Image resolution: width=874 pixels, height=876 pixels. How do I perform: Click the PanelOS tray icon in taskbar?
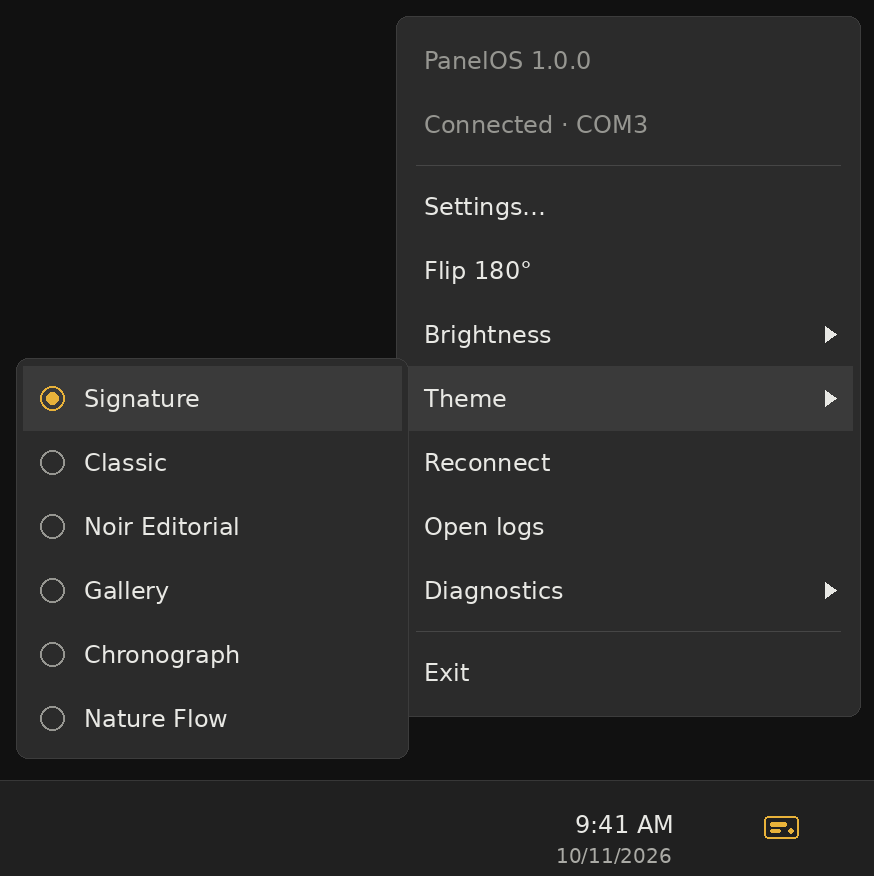pyautogui.click(x=781, y=827)
